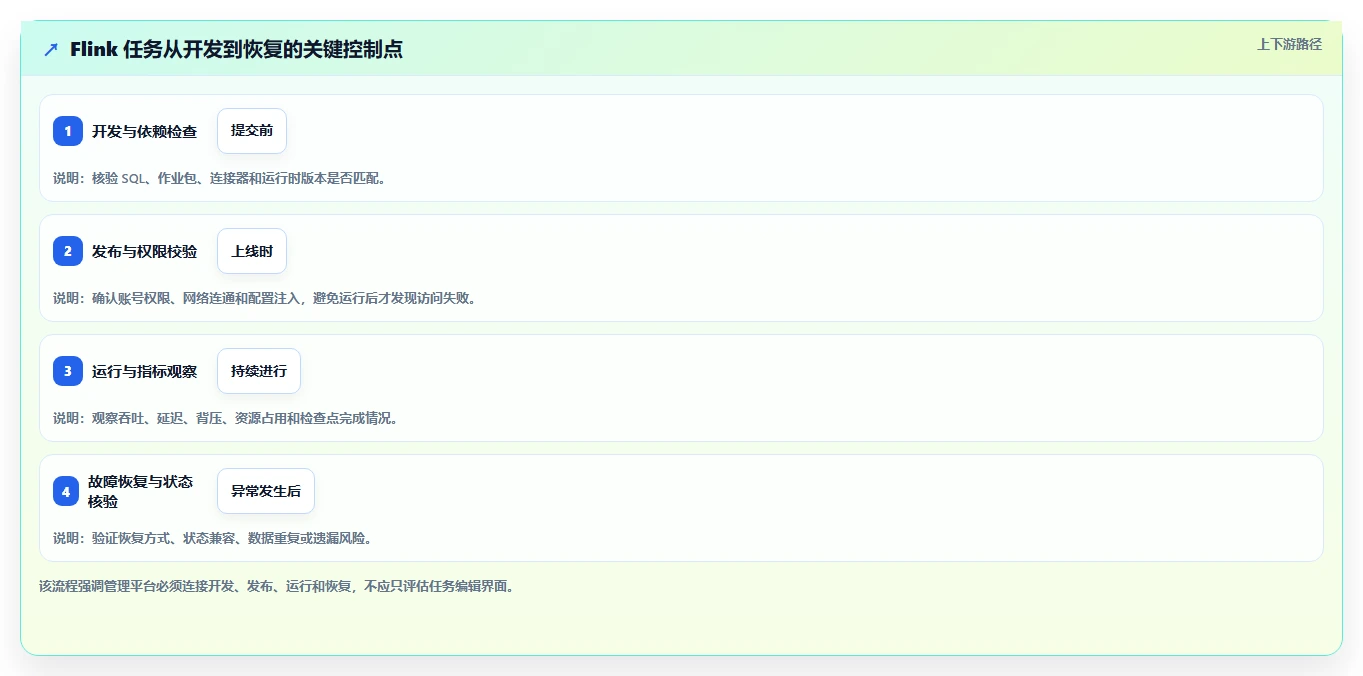Image resolution: width=1363 pixels, height=676 pixels.
Task: Click the step 1 number badge
Action: pos(68,131)
